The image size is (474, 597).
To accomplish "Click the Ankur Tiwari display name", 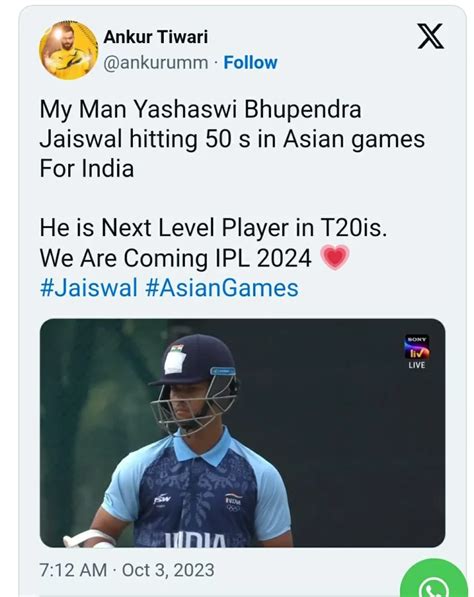I will [156, 37].
